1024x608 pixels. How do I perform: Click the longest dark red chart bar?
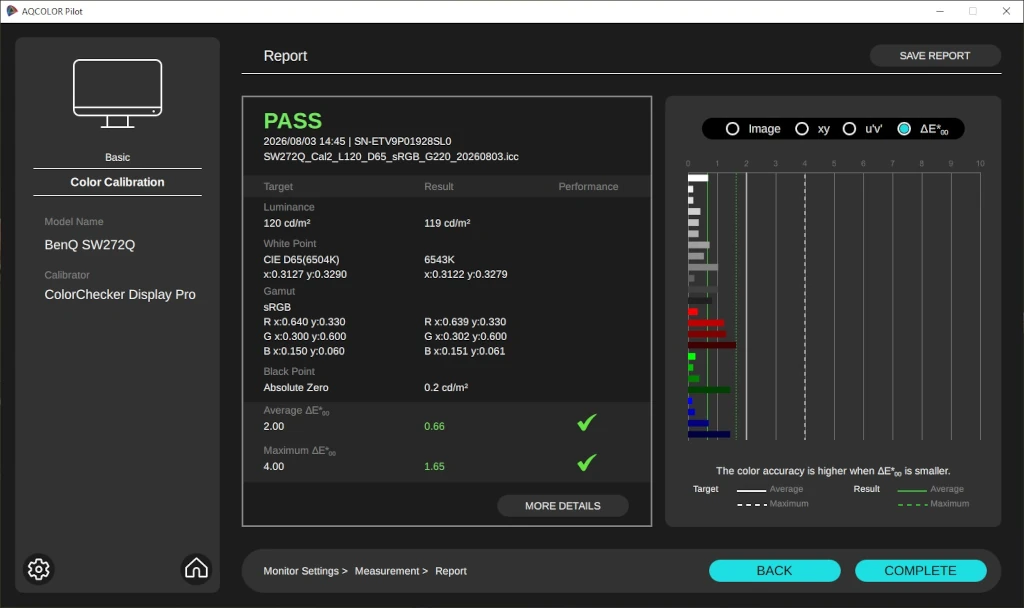712,345
